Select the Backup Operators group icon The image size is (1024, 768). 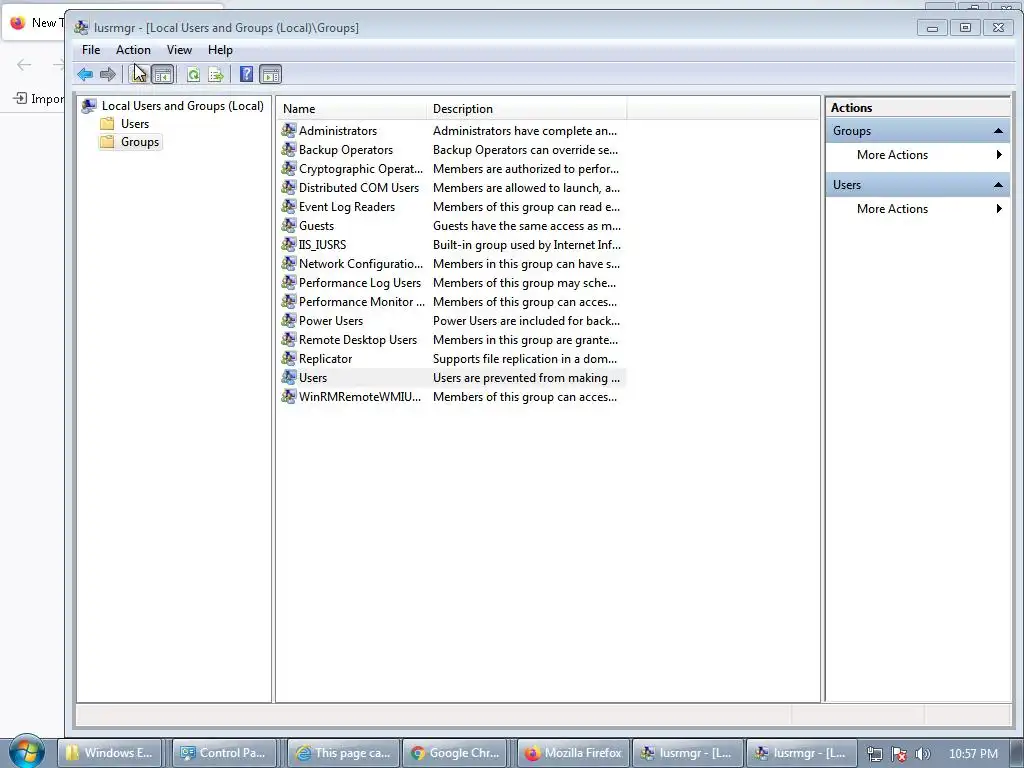[289, 150]
